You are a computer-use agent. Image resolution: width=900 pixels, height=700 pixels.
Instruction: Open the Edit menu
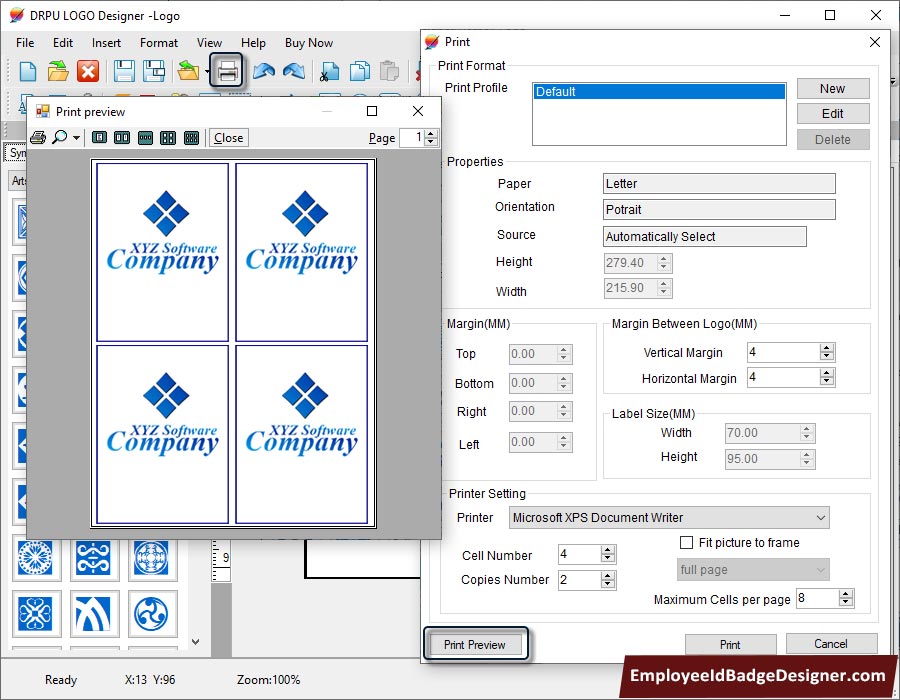63,43
